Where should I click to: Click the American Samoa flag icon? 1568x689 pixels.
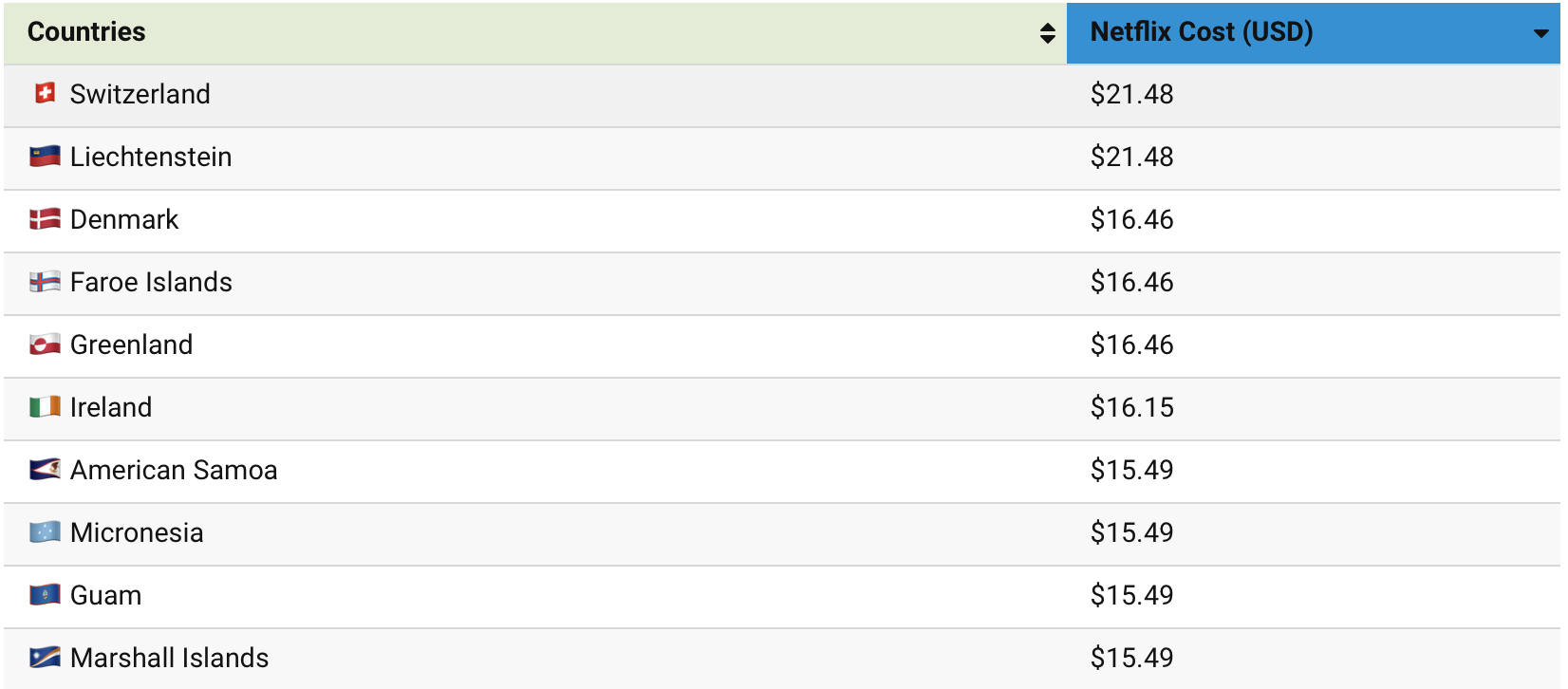click(45, 470)
